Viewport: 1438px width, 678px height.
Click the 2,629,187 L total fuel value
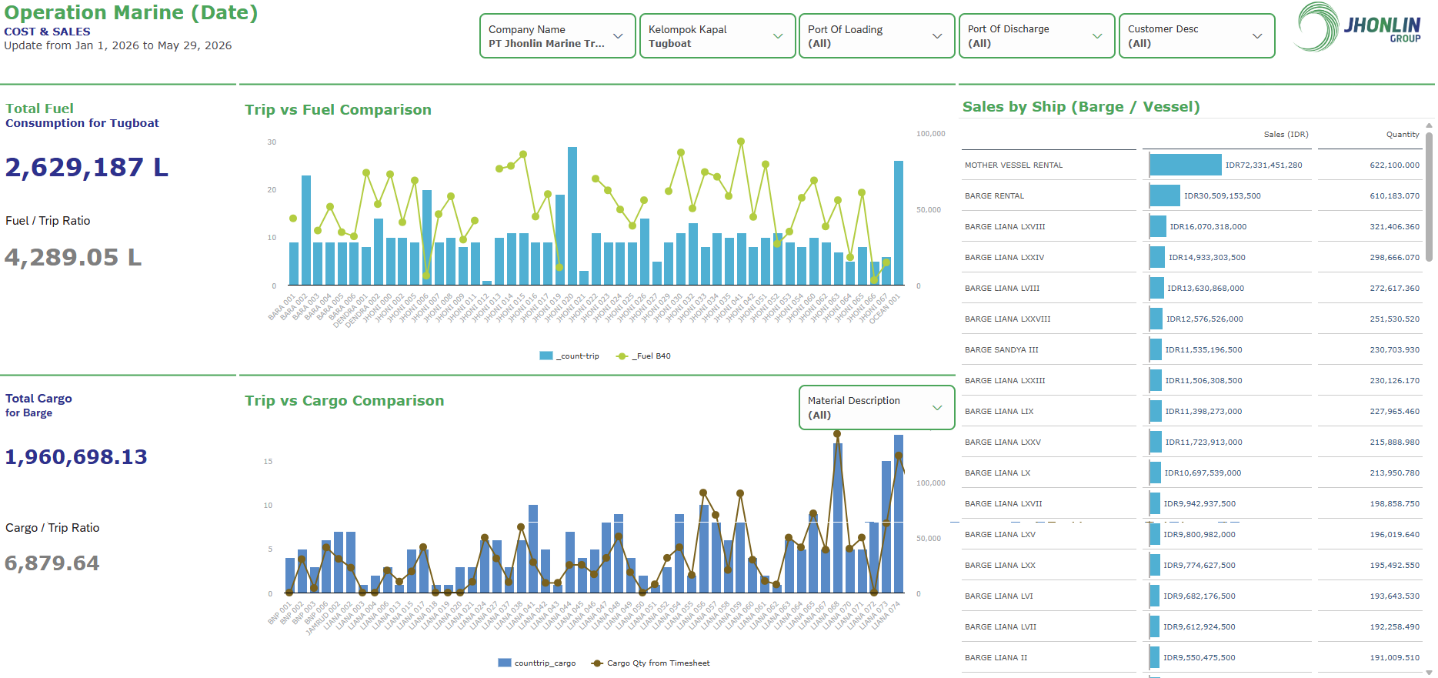[87, 167]
